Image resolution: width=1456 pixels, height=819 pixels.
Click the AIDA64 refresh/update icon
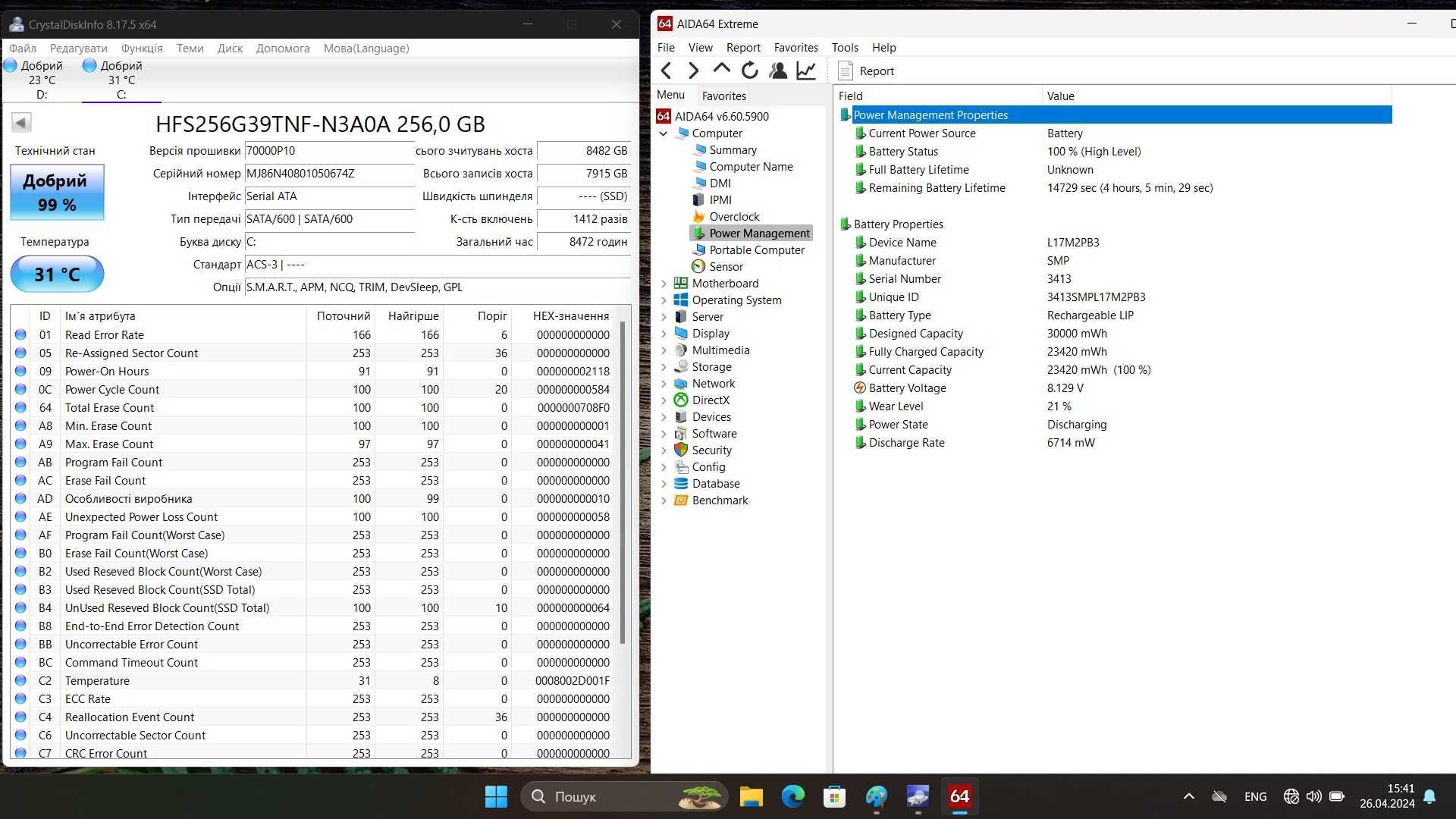click(x=749, y=70)
